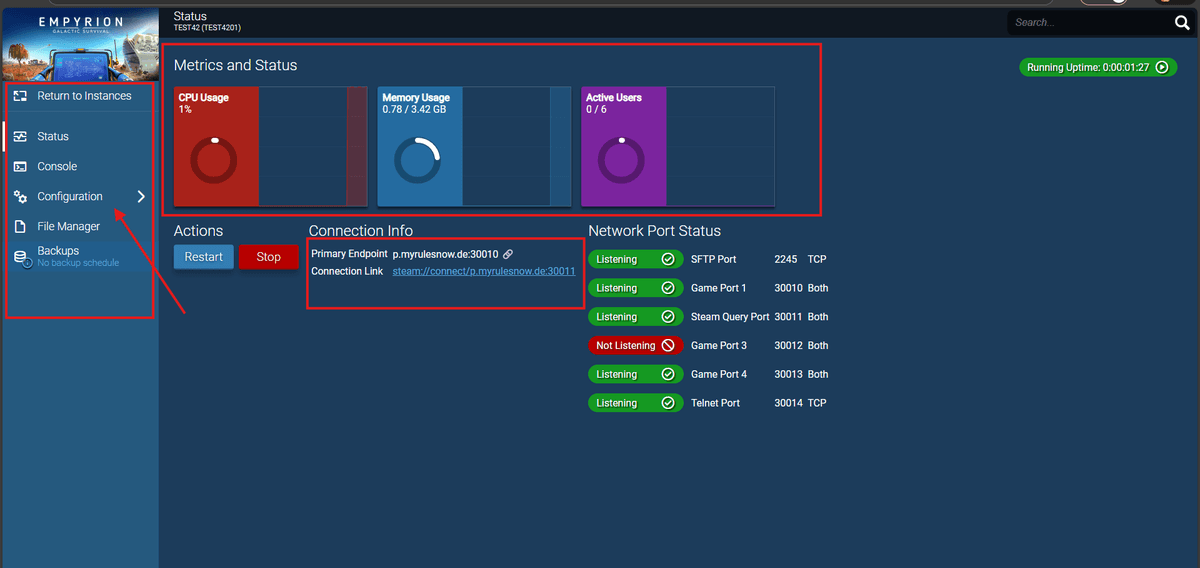The width and height of the screenshot is (1200, 568).
Task: Click the 'Game Port 3' label
Action: [719, 346]
